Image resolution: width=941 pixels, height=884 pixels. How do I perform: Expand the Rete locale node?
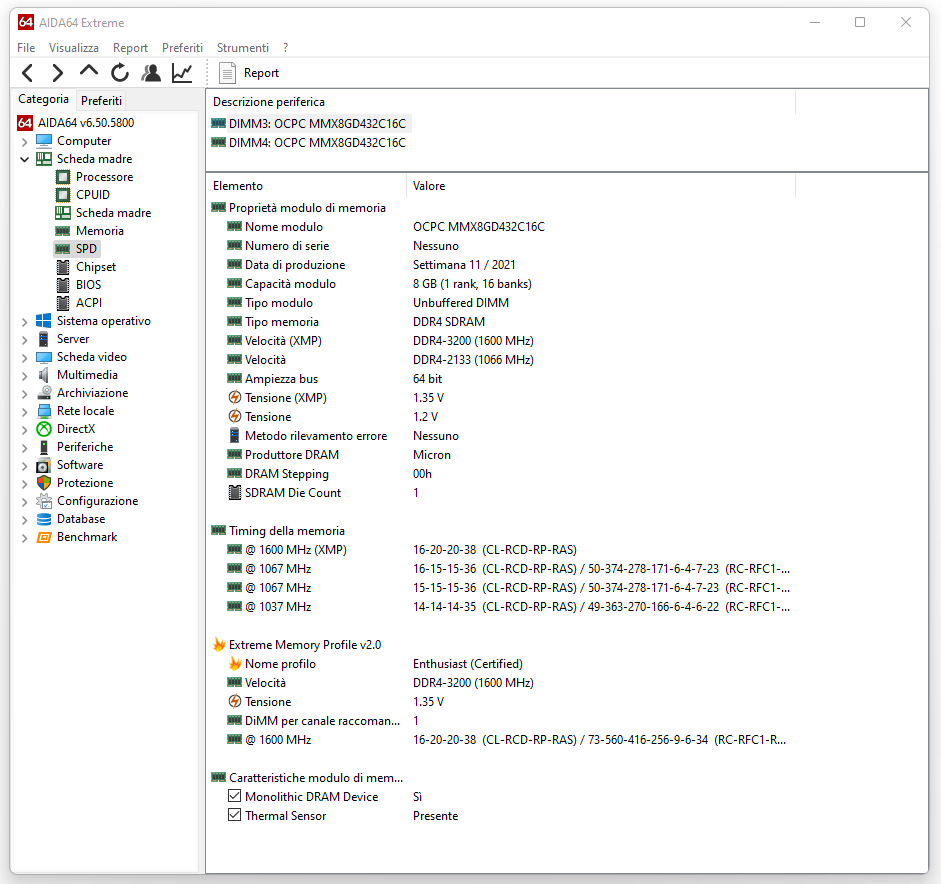[25, 412]
